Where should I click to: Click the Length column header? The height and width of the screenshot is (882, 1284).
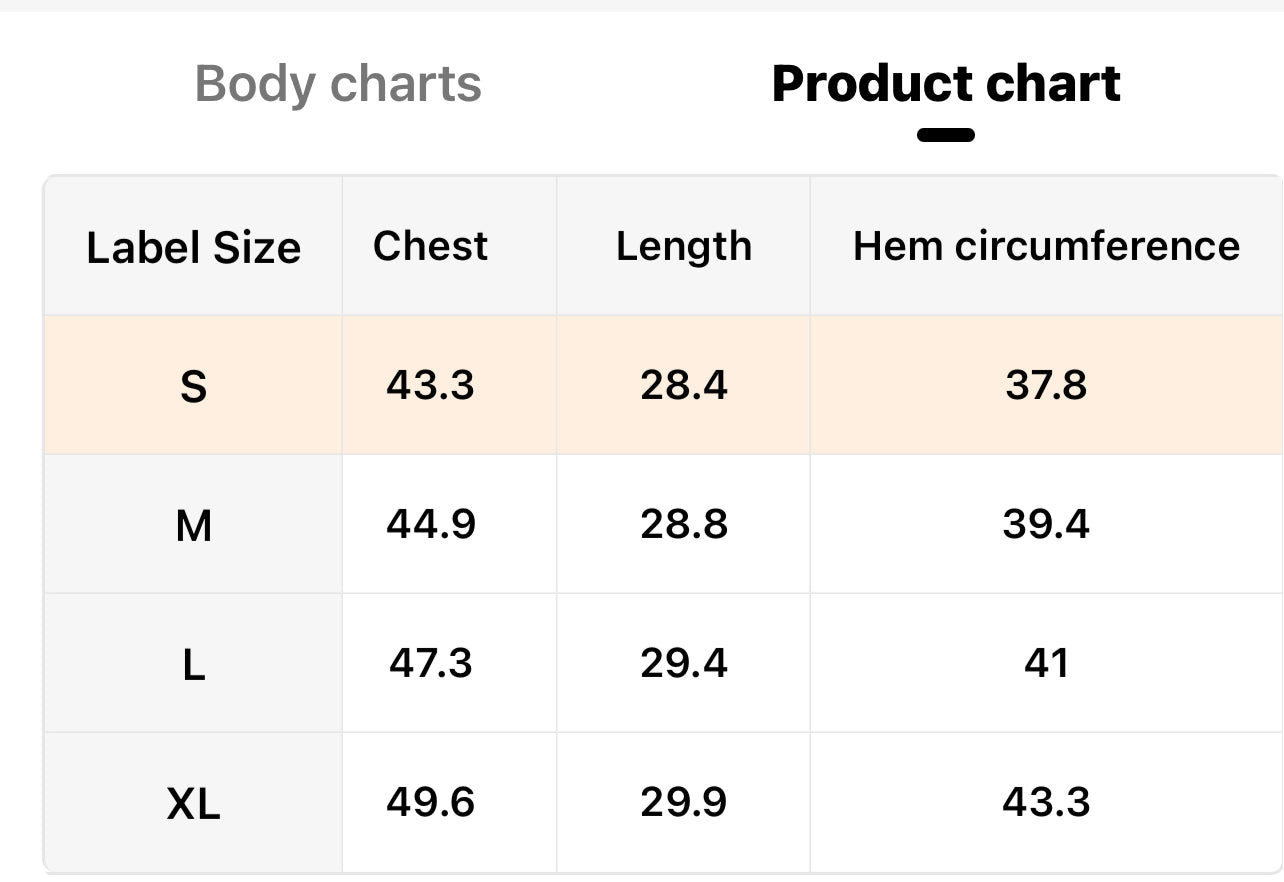[x=683, y=246]
